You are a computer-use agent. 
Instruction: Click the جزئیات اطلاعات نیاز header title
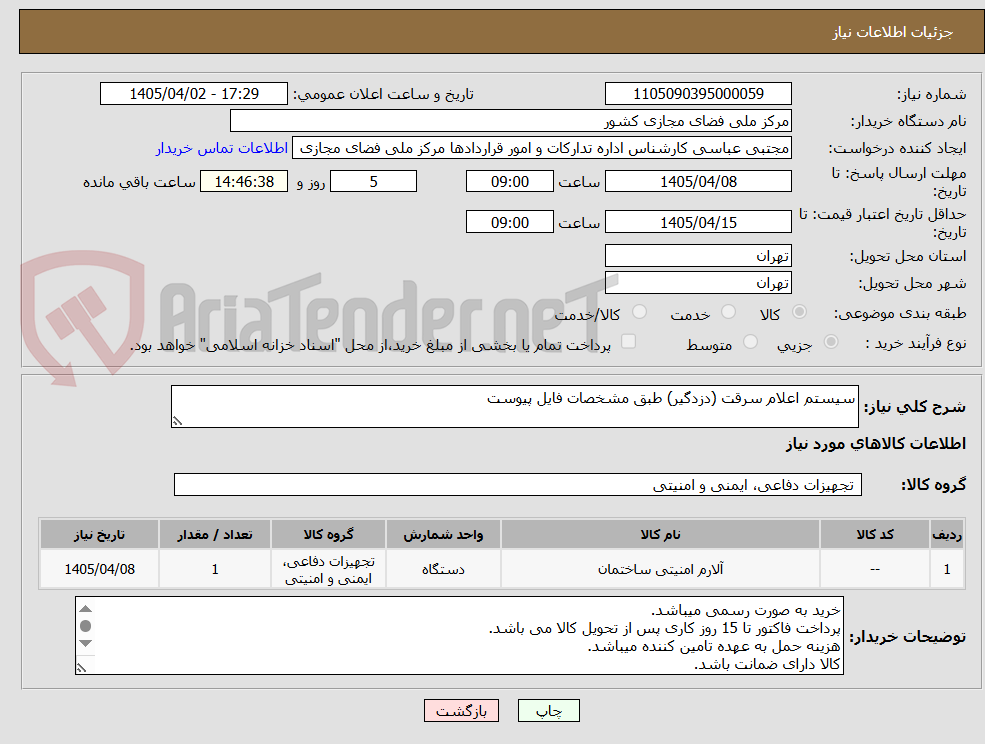[x=893, y=32]
